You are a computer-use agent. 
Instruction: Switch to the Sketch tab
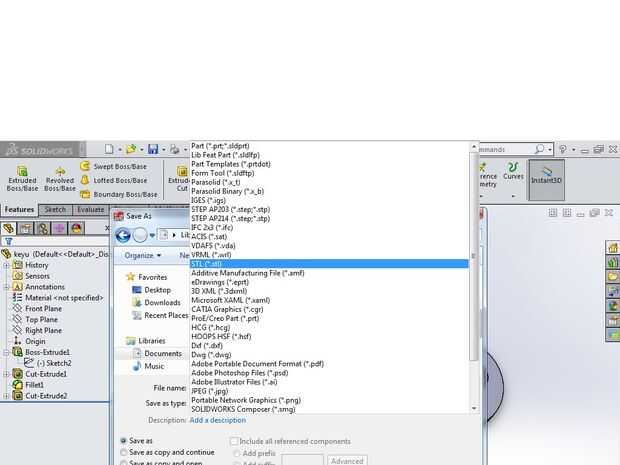[x=55, y=210]
